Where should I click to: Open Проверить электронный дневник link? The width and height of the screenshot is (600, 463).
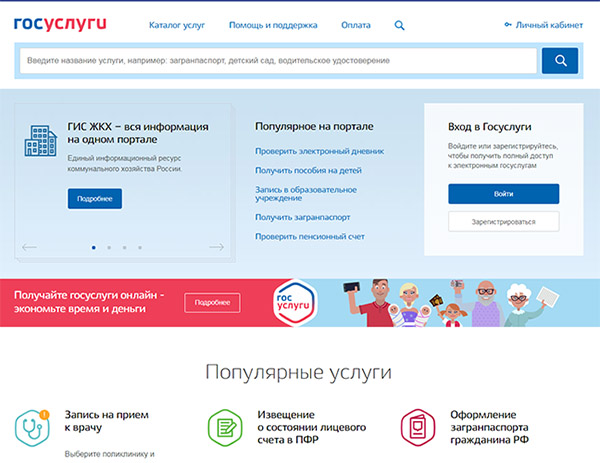click(319, 151)
